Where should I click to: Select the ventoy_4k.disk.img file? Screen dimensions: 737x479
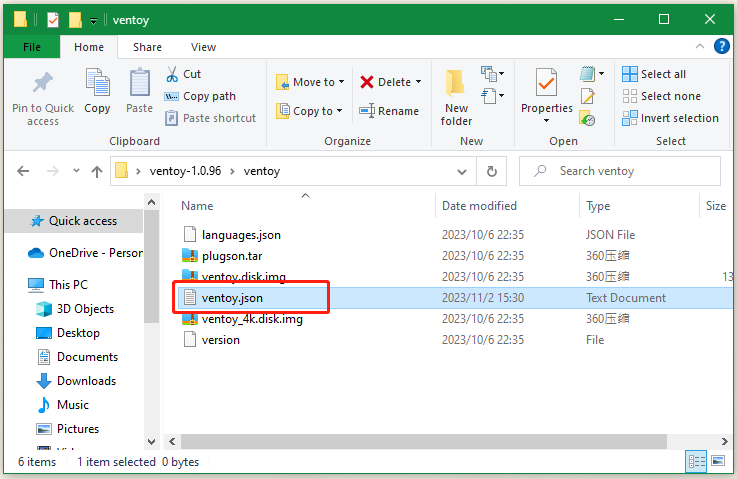click(x=252, y=319)
